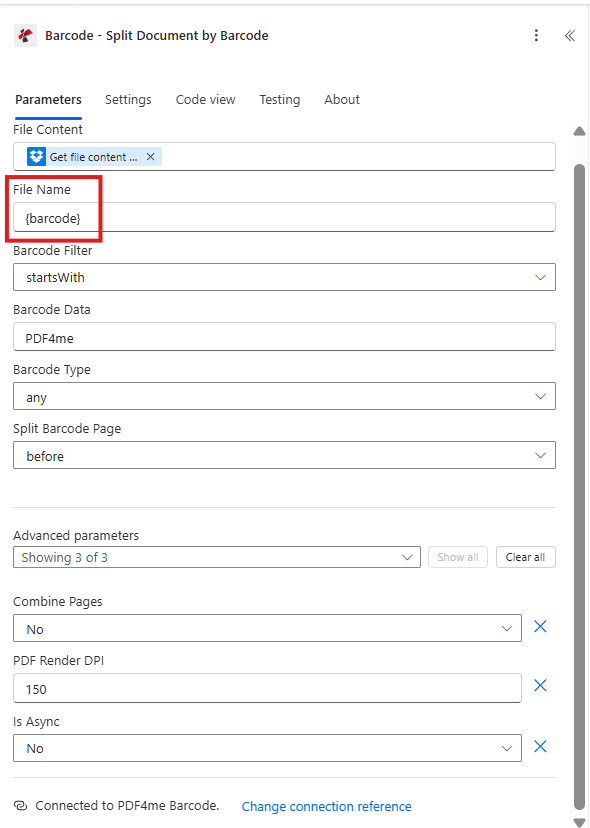Expand the Advanced parameters dropdown

click(x=407, y=557)
